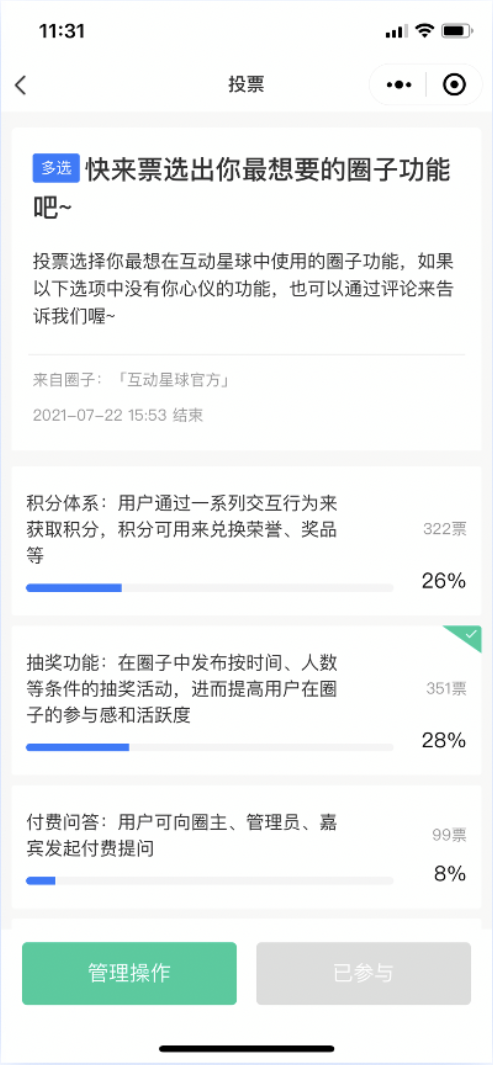
Task: Tap the poll title 快来票选出你最想要的圈子功能吧
Action: (x=243, y=187)
